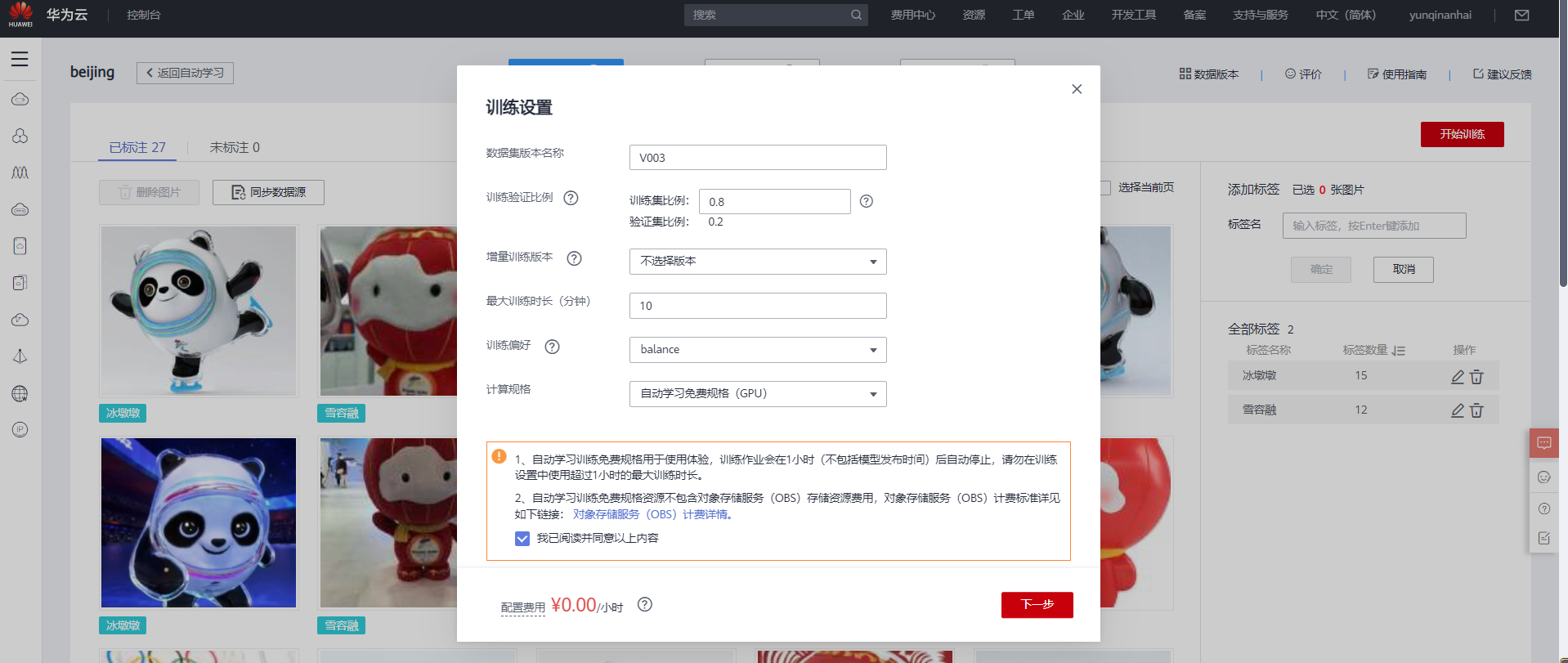Click the 开始训练 button
The image size is (1568, 663).
pyautogui.click(x=1463, y=134)
